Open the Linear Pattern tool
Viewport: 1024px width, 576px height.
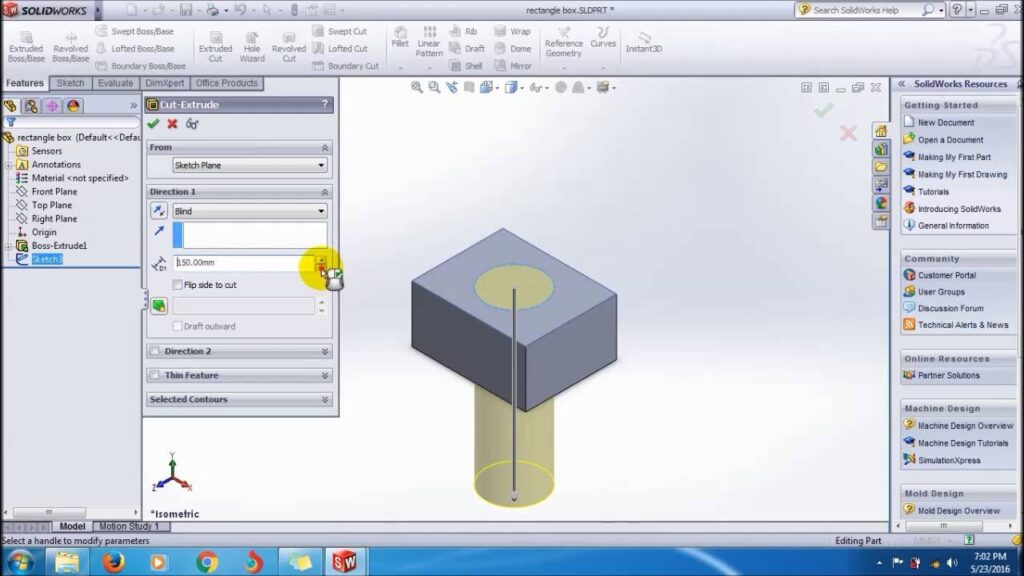click(x=429, y=42)
